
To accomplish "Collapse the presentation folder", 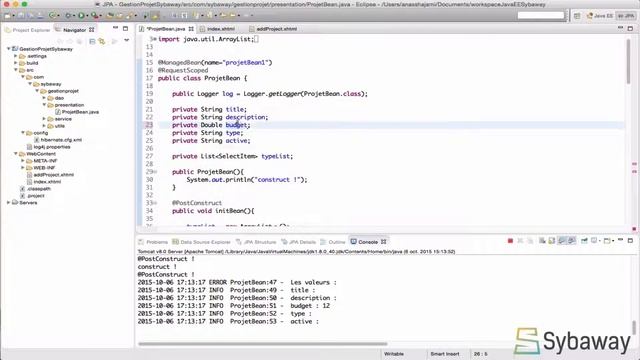I will [44, 105].
